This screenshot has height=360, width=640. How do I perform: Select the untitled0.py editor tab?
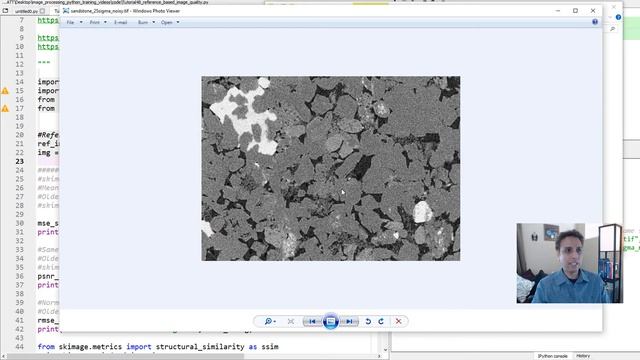tap(26, 11)
